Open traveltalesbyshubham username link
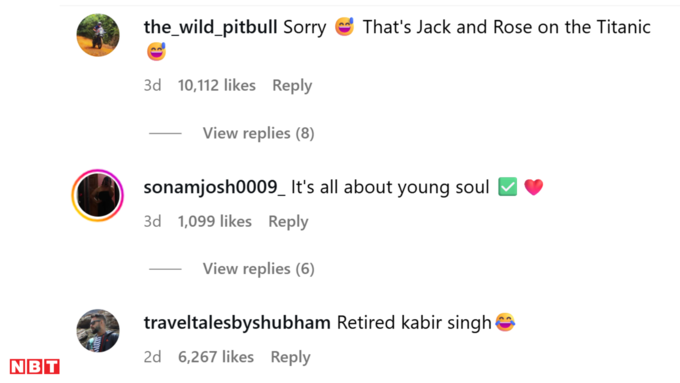The image size is (680, 383). point(237,323)
